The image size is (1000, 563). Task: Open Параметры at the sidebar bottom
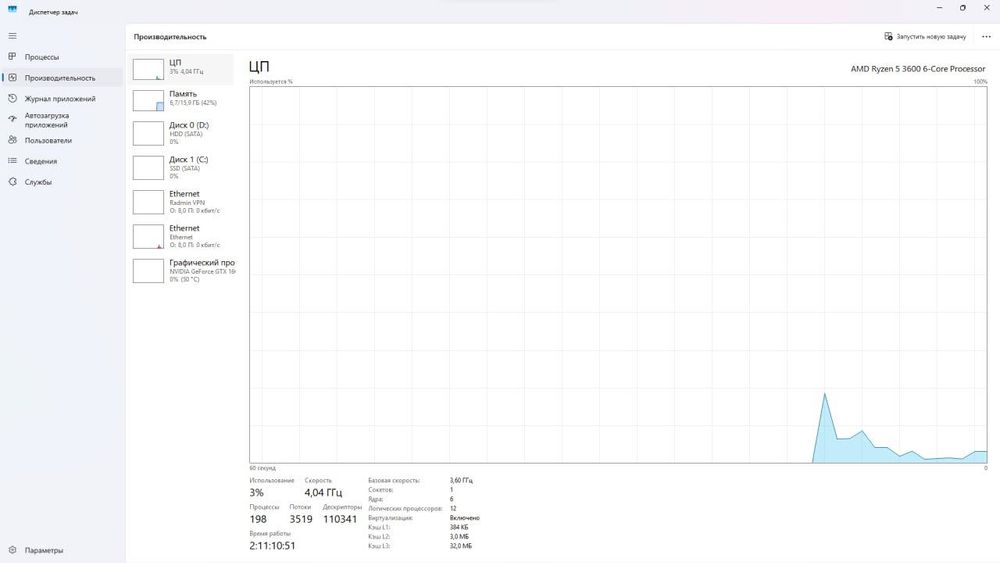(x=61, y=550)
